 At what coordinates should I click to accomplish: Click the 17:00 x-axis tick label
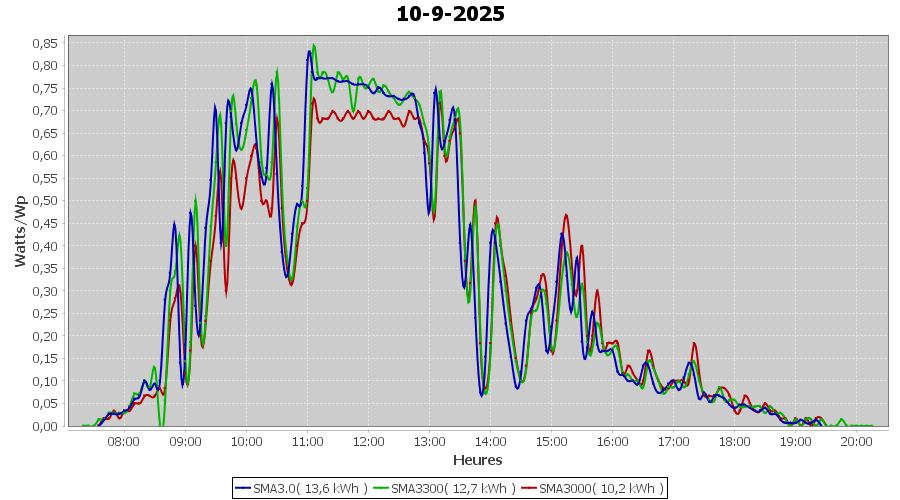tap(673, 442)
